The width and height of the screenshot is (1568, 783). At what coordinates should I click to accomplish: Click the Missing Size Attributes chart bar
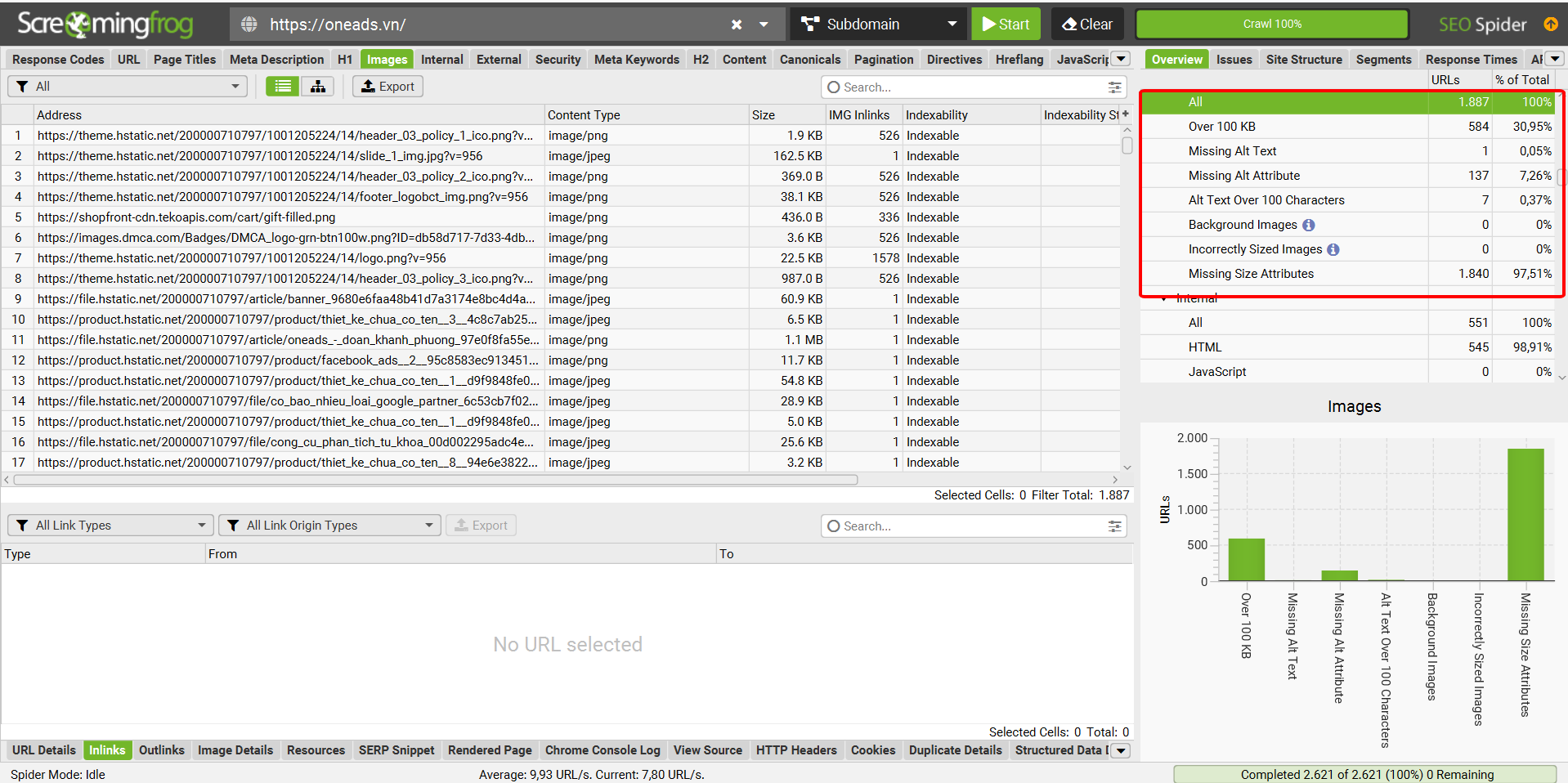tap(1525, 515)
